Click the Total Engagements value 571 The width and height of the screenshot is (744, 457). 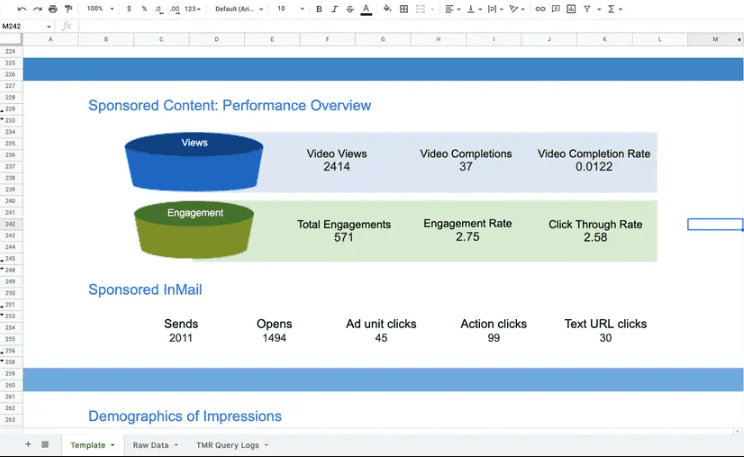344,237
